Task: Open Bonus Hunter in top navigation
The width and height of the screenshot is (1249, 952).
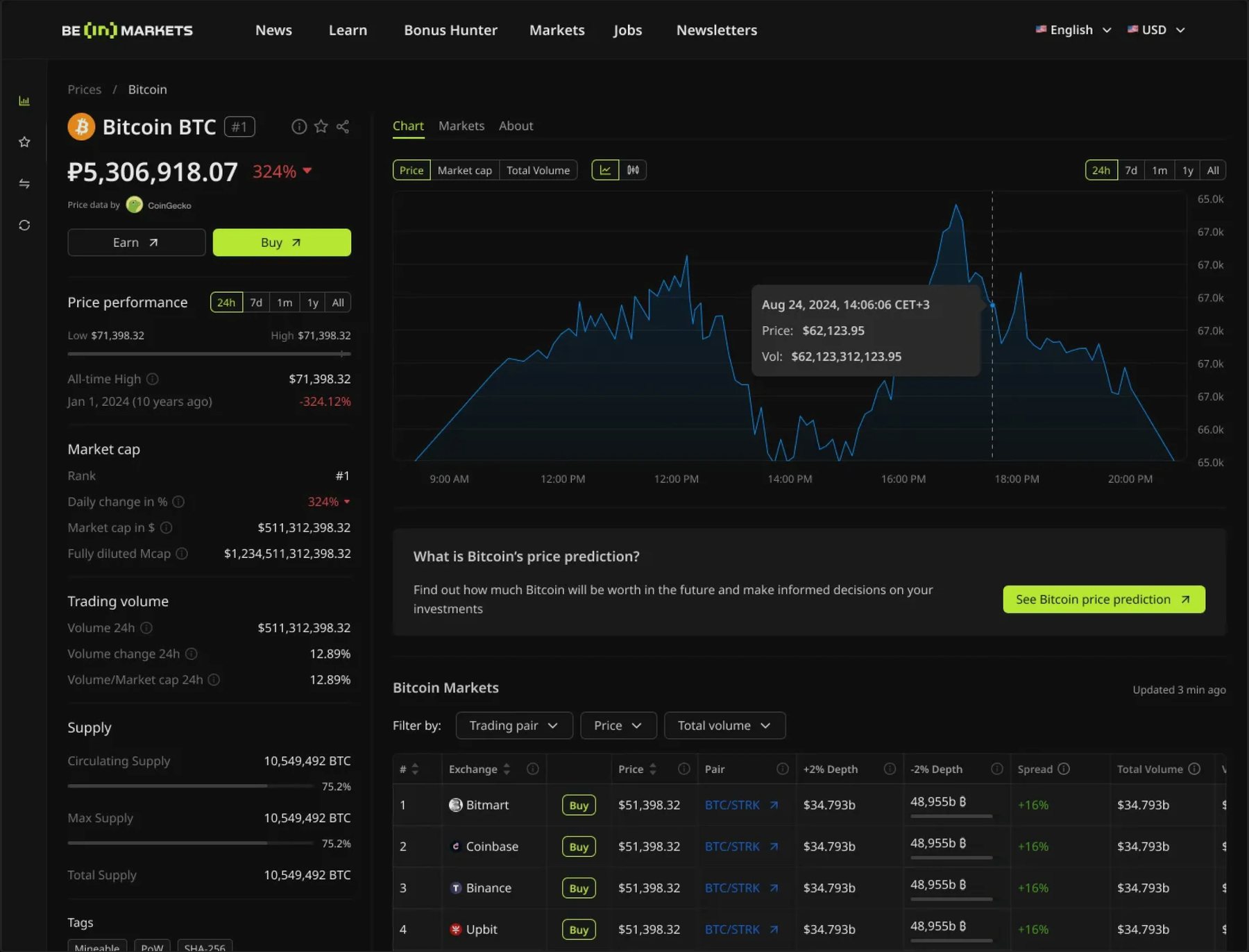Action: pos(451,30)
